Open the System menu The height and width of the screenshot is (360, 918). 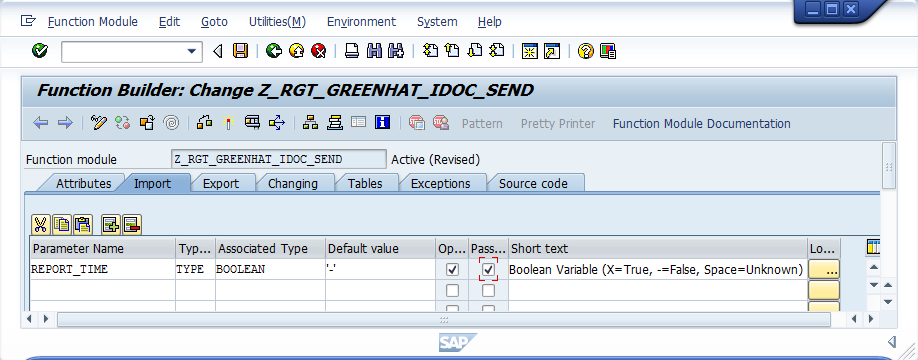click(x=437, y=22)
